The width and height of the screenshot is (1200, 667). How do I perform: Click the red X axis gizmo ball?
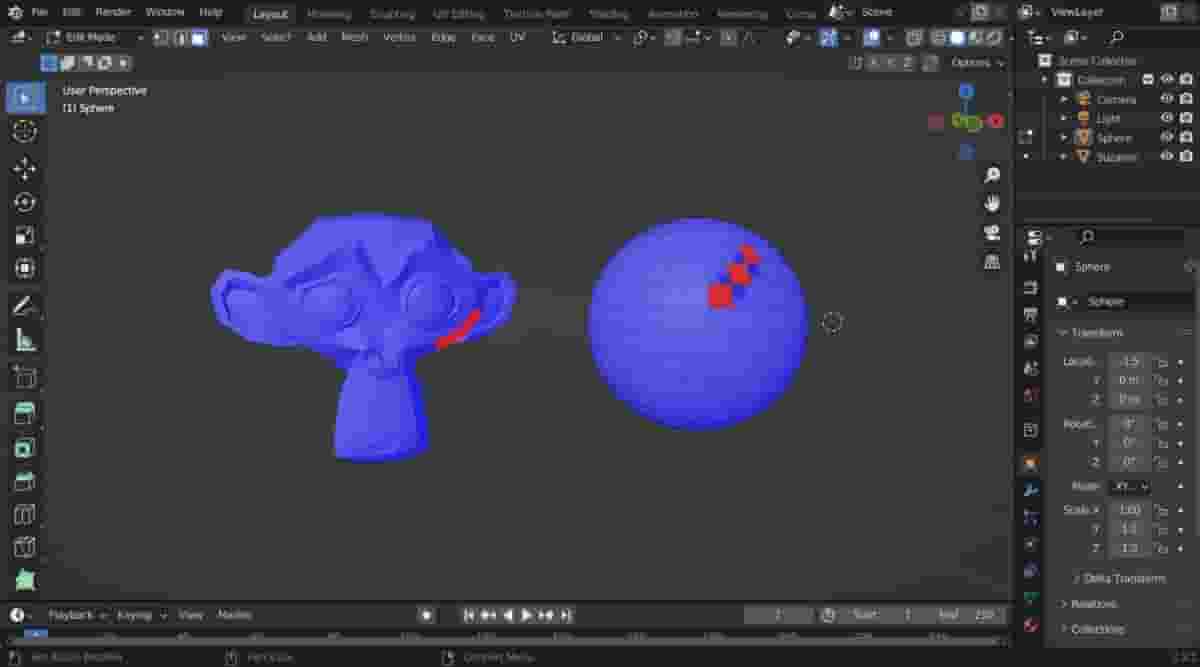[x=996, y=121]
